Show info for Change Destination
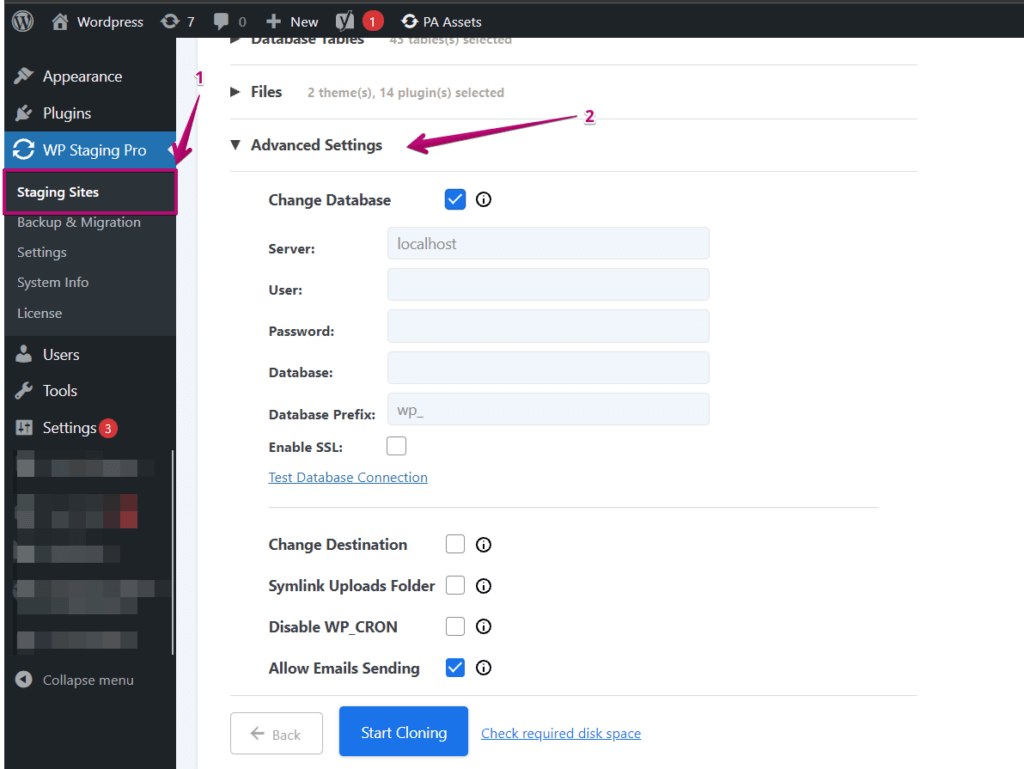 tap(483, 544)
